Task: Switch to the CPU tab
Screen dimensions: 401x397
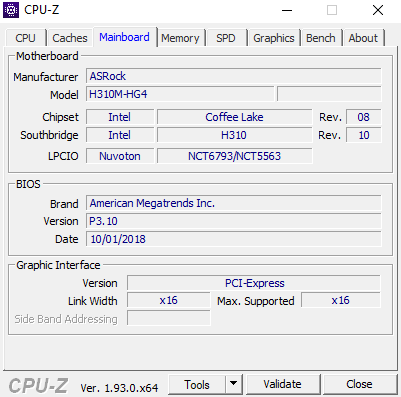Action: coord(25,38)
